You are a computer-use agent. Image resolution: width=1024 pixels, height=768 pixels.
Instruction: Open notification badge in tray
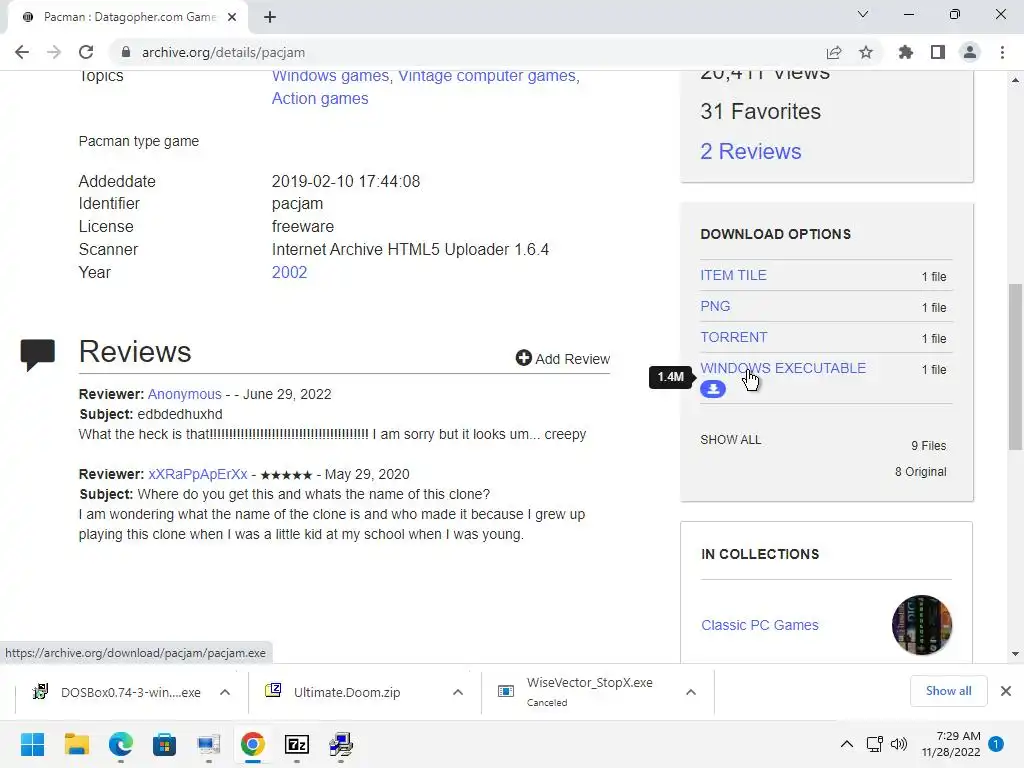996,744
